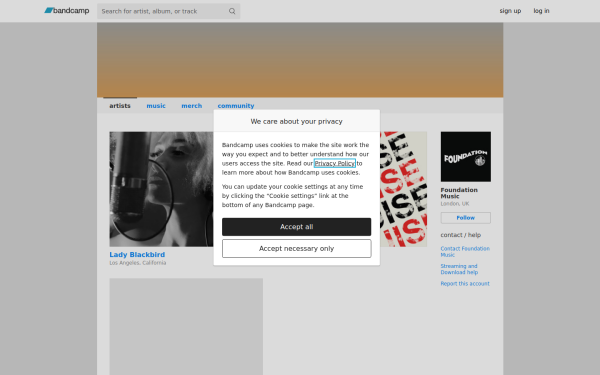Focus the artist, album, or track search field
The width and height of the screenshot is (600, 375).
click(x=168, y=11)
